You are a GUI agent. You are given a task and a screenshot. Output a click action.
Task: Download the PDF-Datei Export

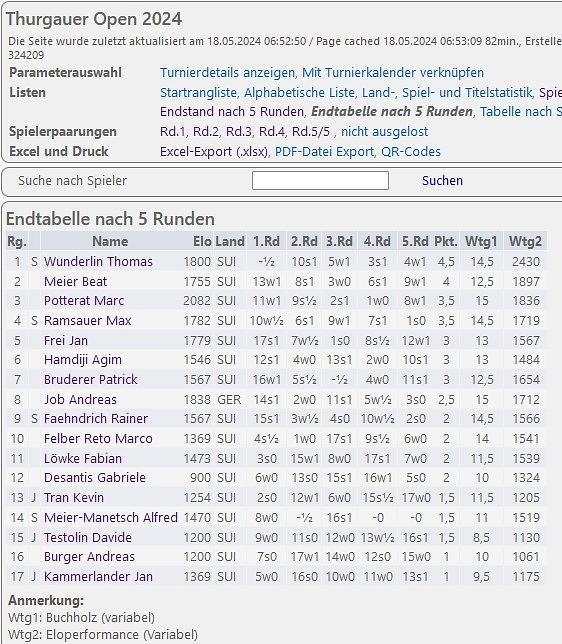tap(324, 152)
